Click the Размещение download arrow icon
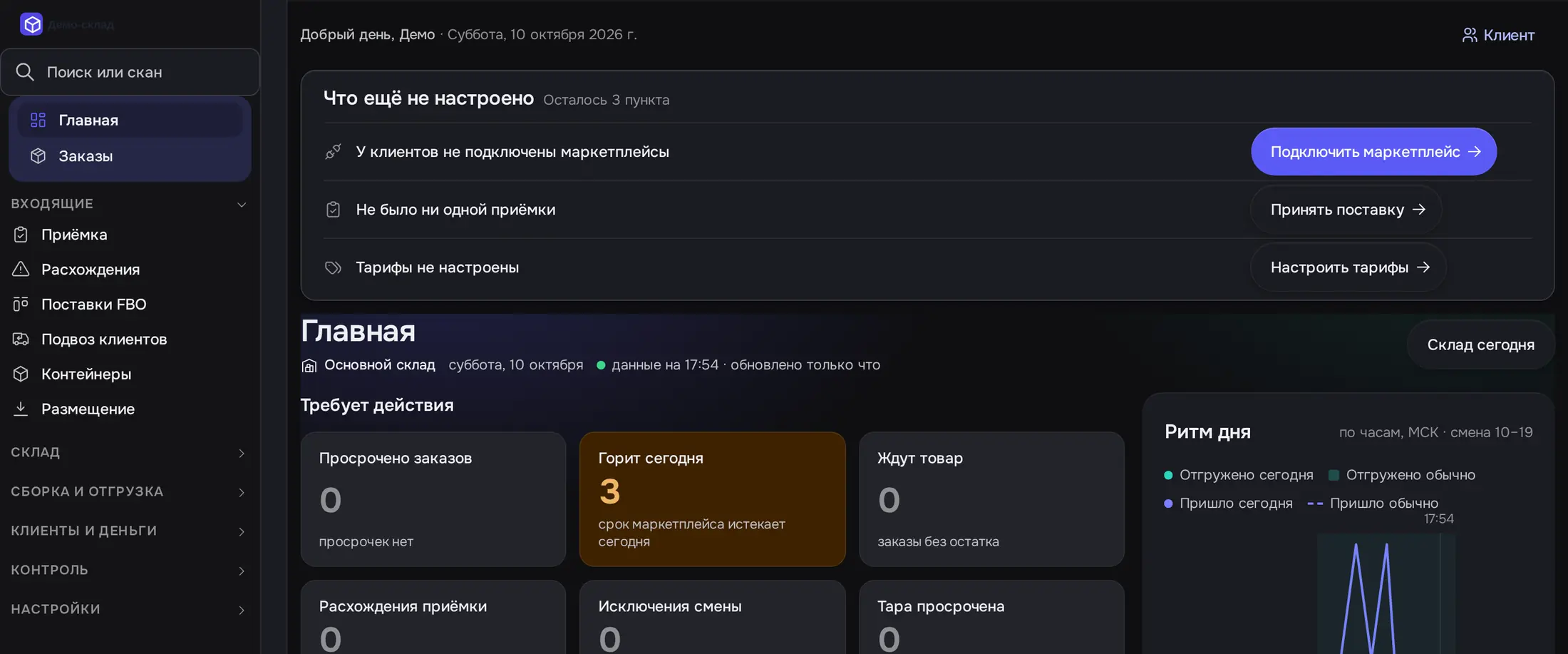The image size is (1568, 654). pyautogui.click(x=21, y=409)
